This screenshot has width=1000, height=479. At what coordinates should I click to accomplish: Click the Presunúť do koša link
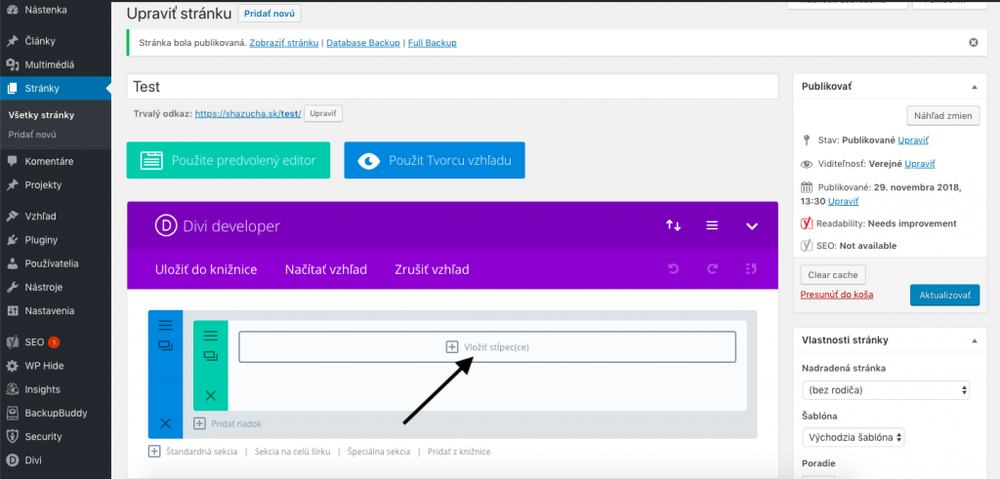[x=837, y=295]
